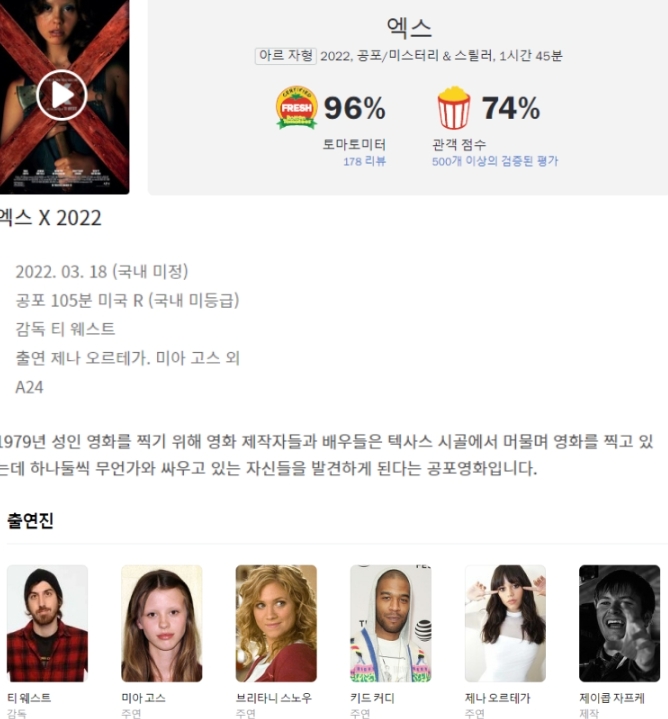The height and width of the screenshot is (719, 668).
Task: Select Kid Cudi's cast photo
Action: pos(391,623)
